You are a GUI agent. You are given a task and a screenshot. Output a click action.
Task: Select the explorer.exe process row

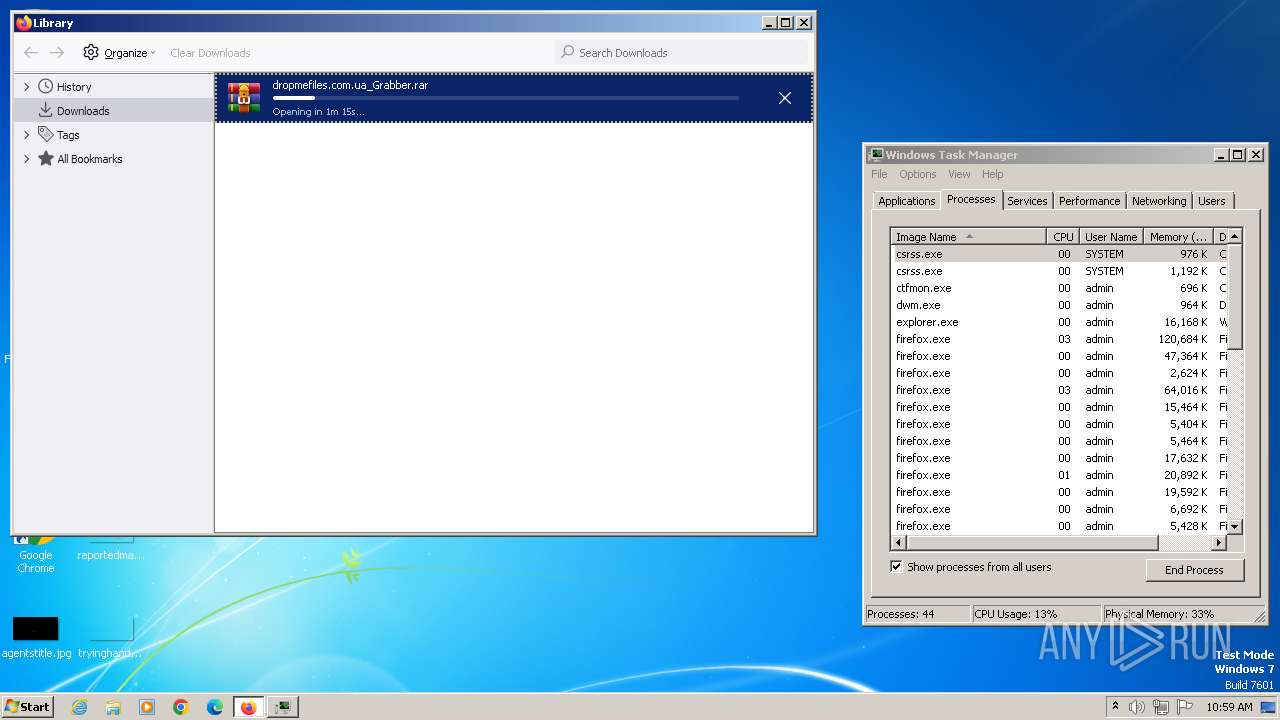(1059, 322)
